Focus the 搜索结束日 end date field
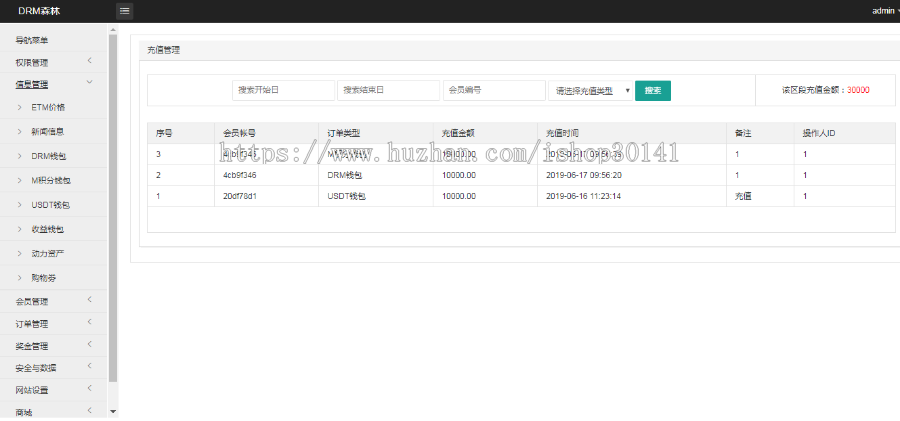 (x=389, y=90)
